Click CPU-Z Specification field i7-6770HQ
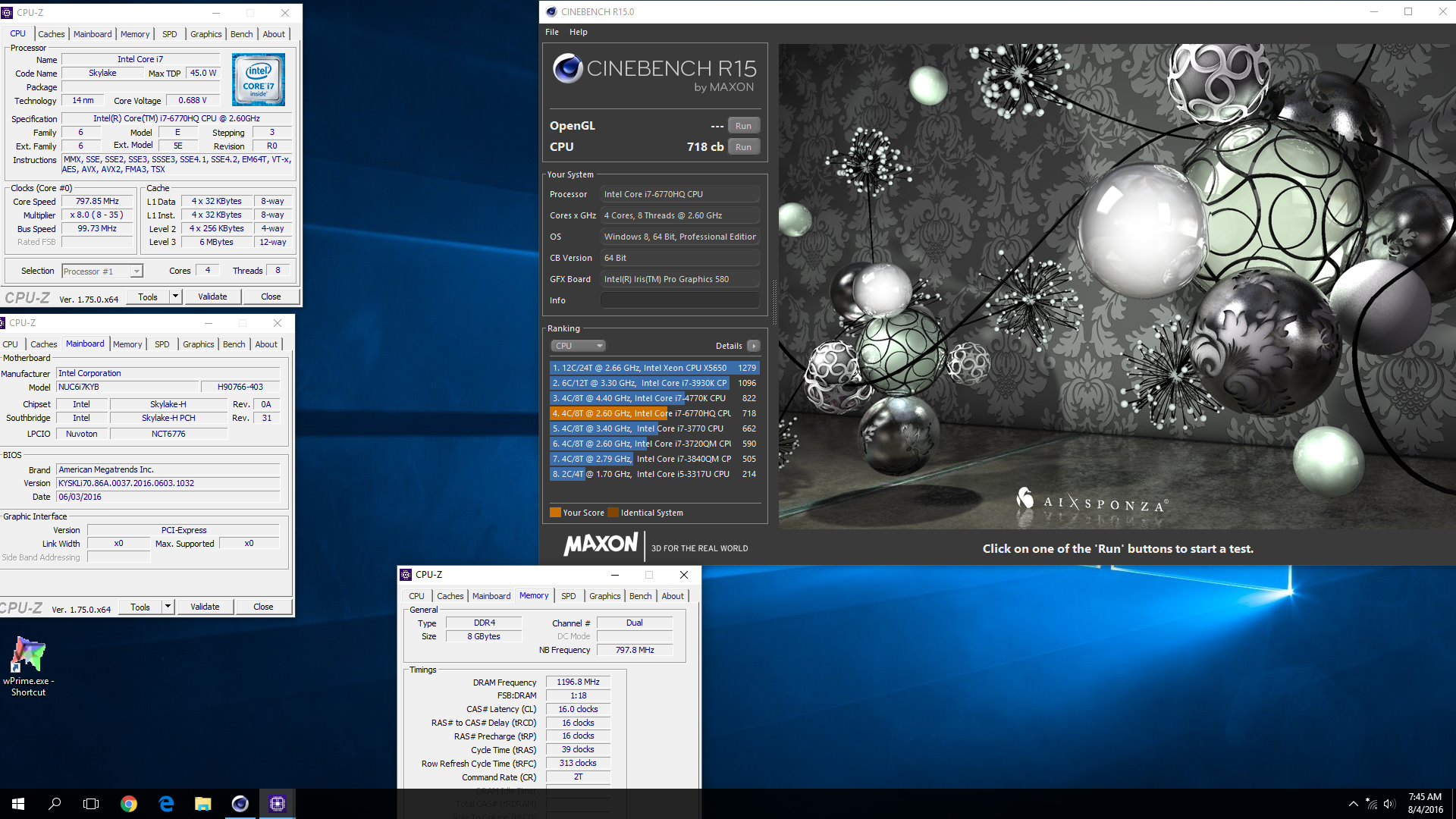Screen dimensions: 1456x819 click(177, 119)
